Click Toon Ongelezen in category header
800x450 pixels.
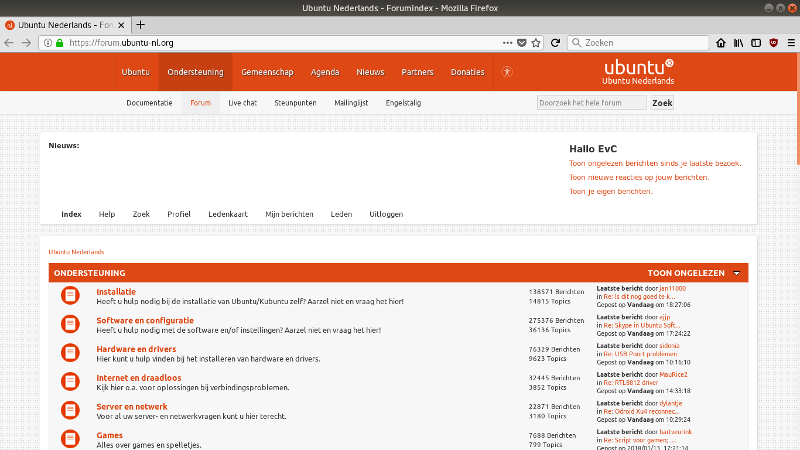pos(686,273)
